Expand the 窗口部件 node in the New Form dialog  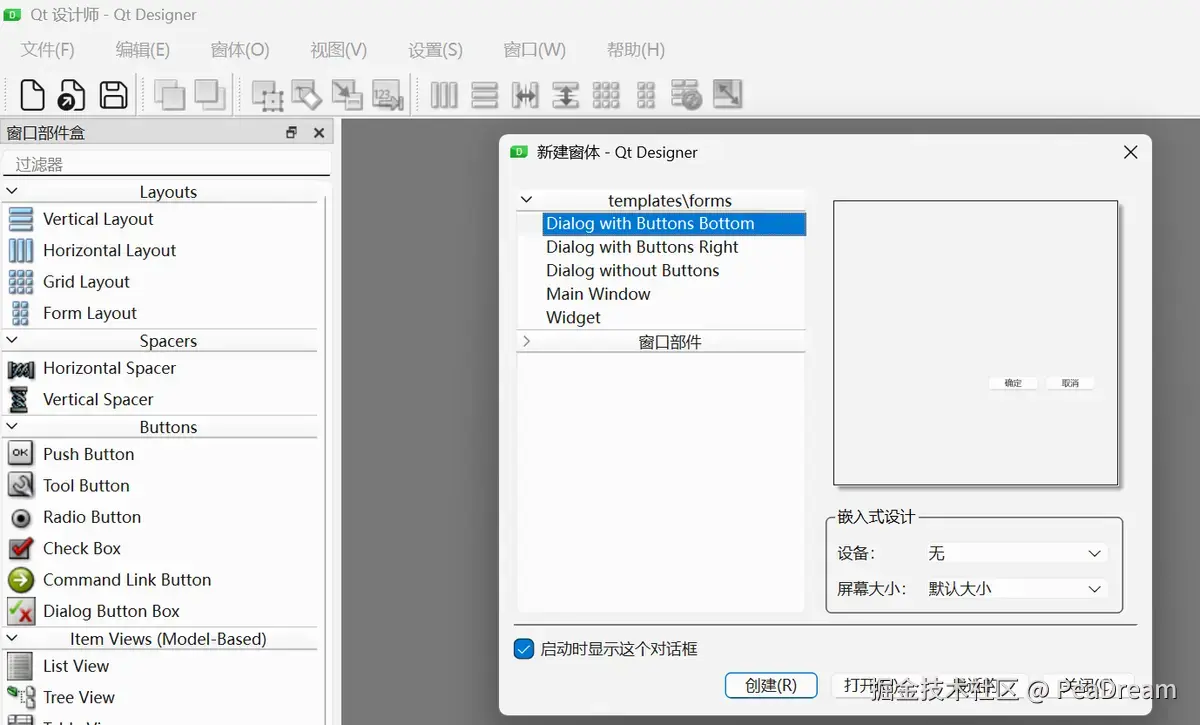coord(527,341)
